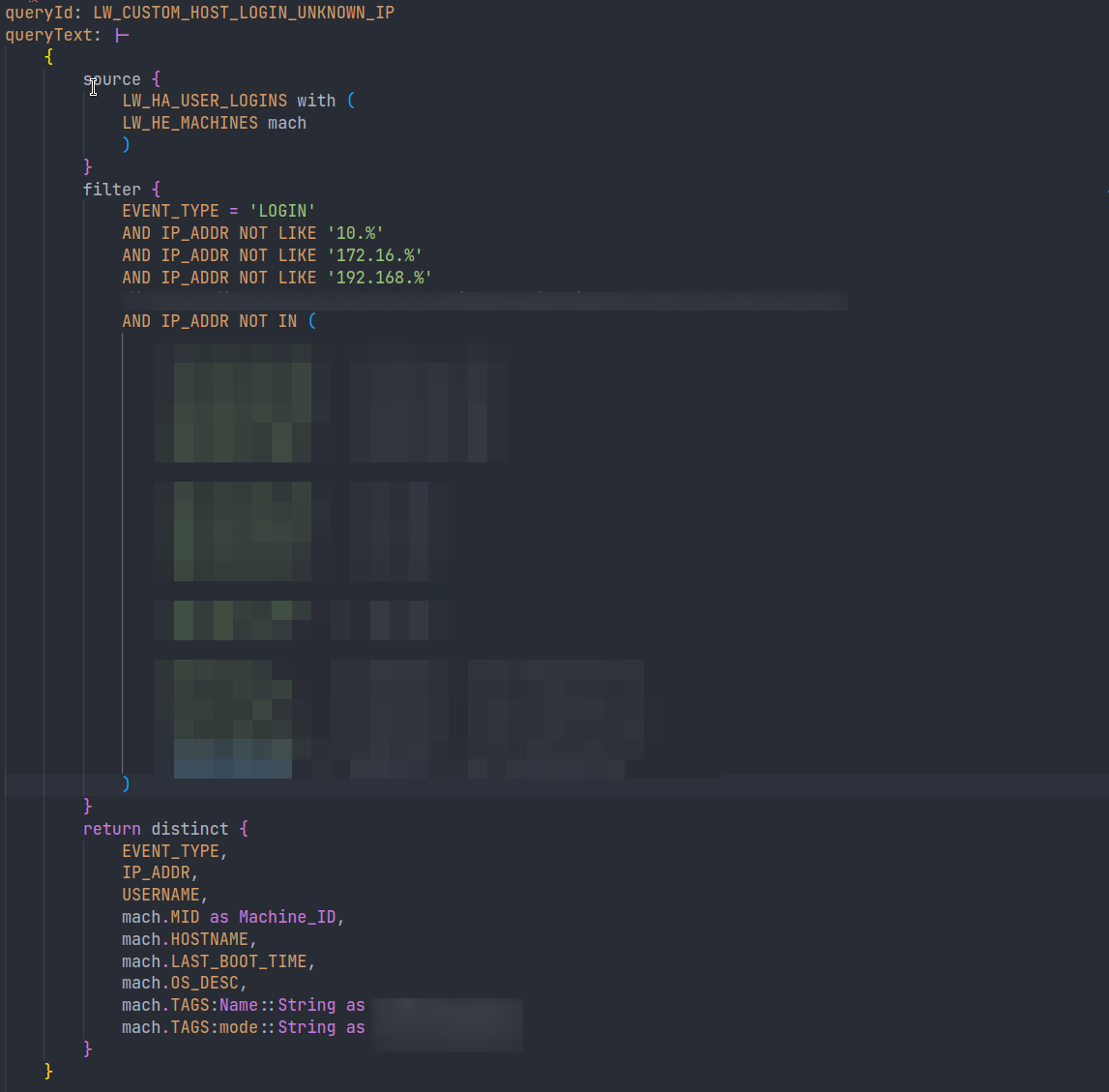This screenshot has height=1092, width=1109.
Task: Place cursor on LW_CUSTOM_HOST_LOGIN_UNKNOWN_IP value
Action: coord(244,13)
